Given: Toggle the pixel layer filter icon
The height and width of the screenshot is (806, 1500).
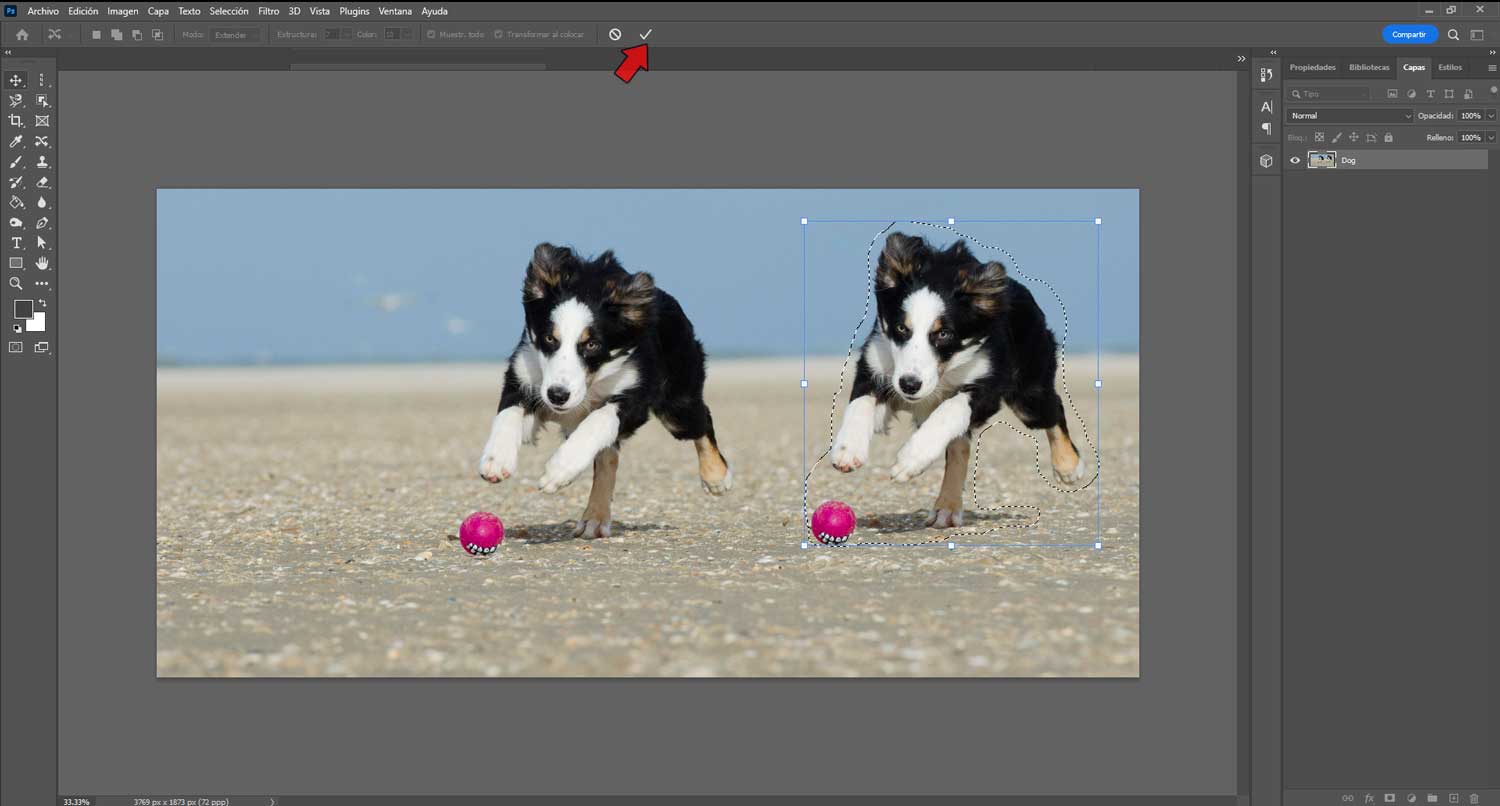Looking at the screenshot, I should pyautogui.click(x=1391, y=94).
